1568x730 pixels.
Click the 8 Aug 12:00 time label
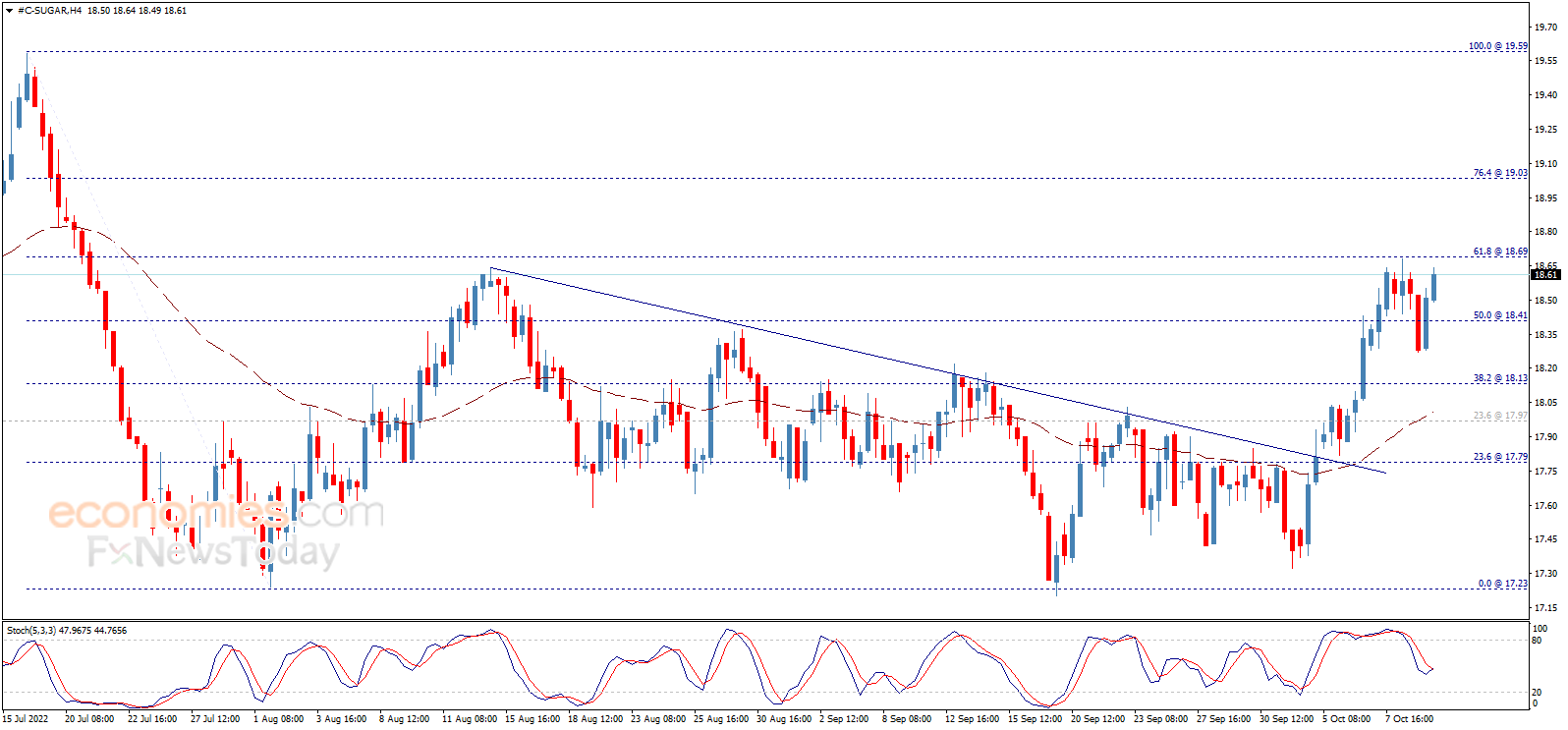click(x=405, y=719)
